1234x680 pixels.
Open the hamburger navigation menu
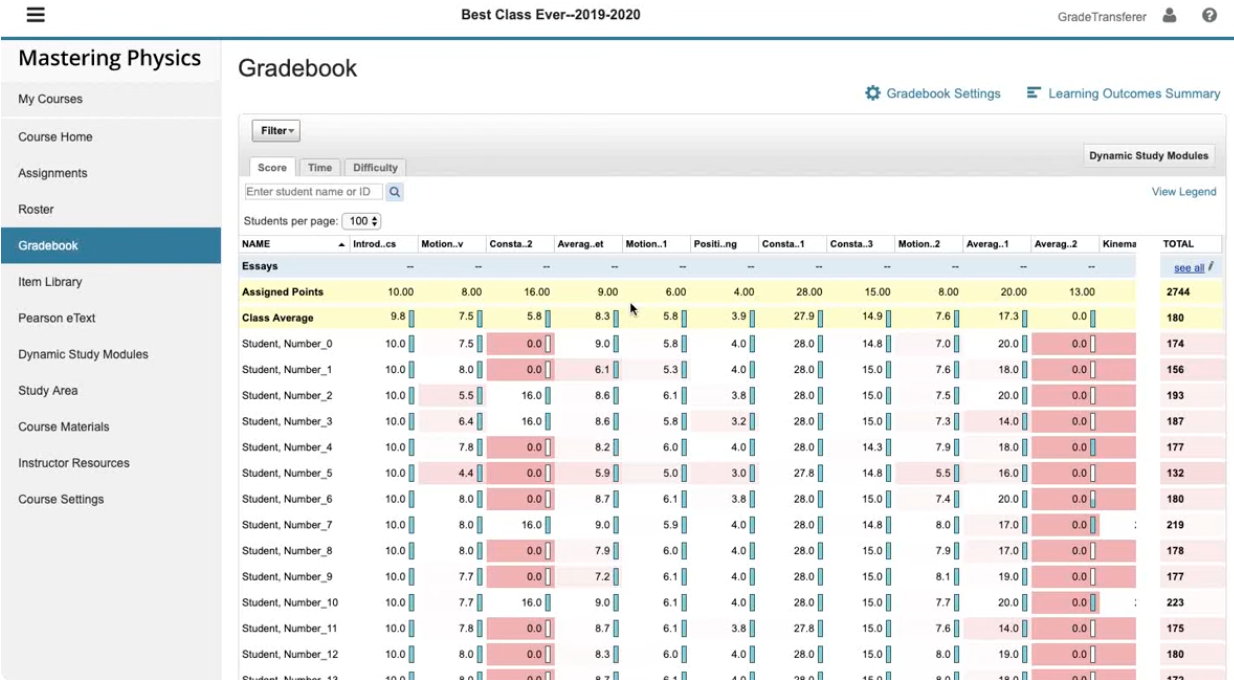[34, 14]
